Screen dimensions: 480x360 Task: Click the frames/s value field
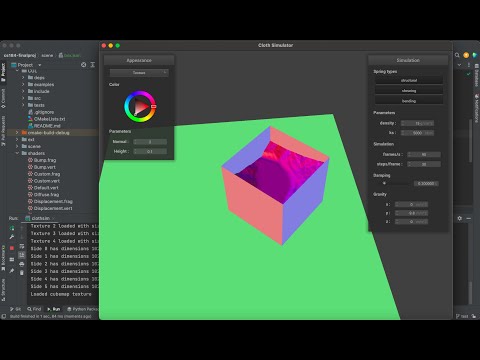[424, 154]
